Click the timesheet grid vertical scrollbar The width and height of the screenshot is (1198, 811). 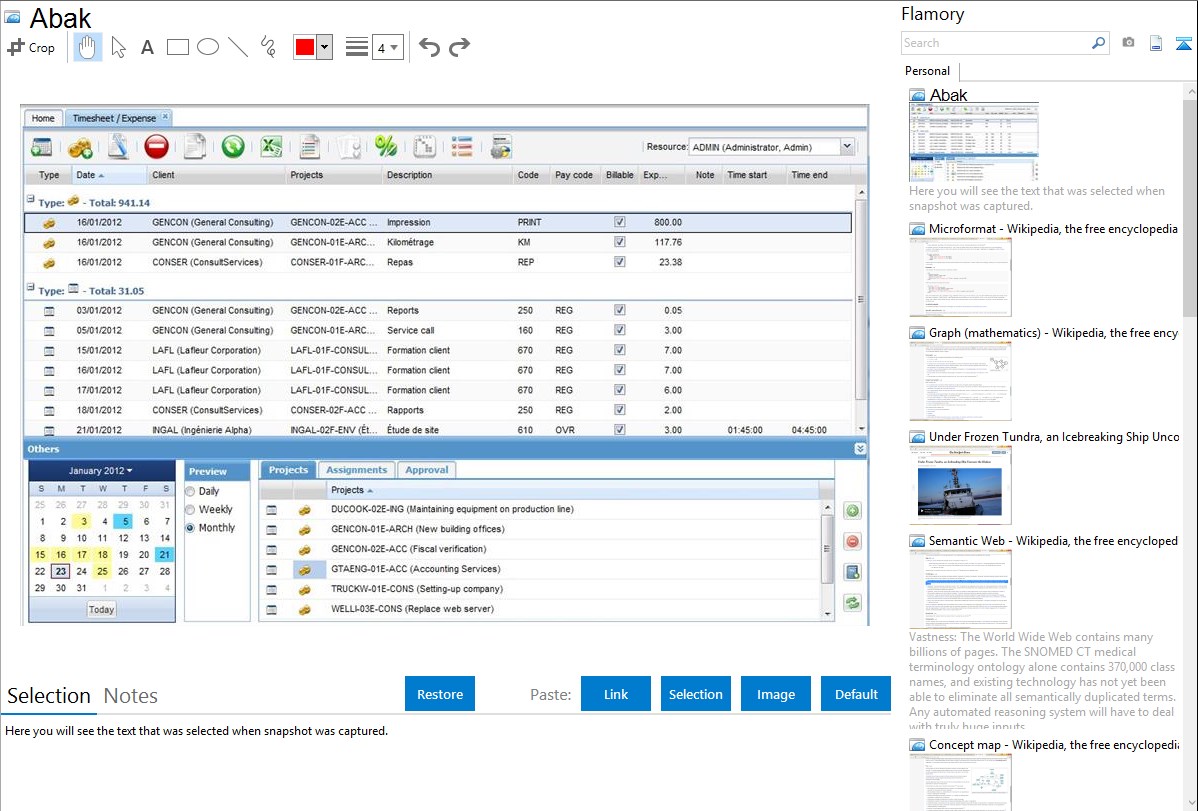pos(861,311)
